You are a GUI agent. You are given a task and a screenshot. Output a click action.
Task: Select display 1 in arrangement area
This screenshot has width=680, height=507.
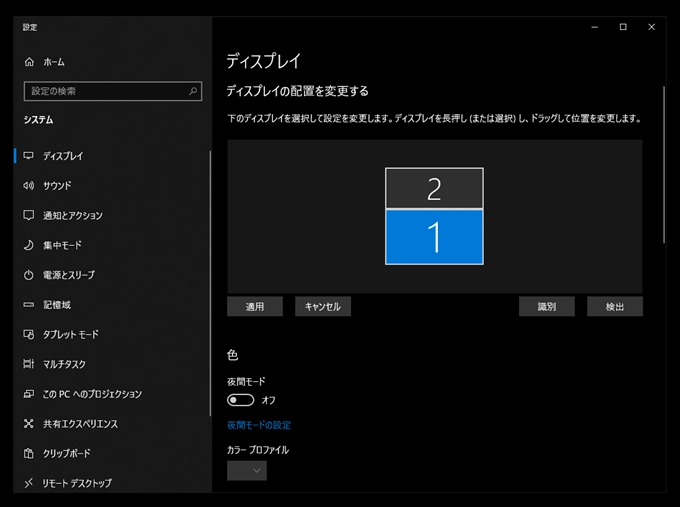click(x=434, y=237)
